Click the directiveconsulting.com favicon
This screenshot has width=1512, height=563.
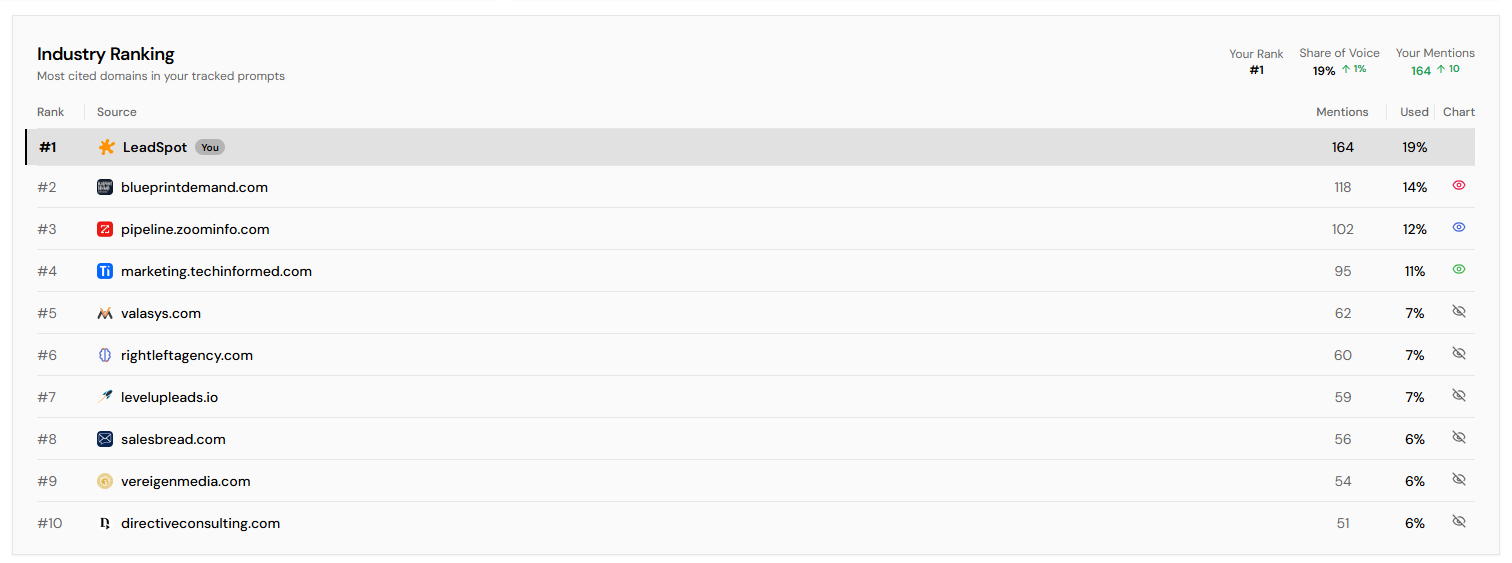click(x=105, y=523)
